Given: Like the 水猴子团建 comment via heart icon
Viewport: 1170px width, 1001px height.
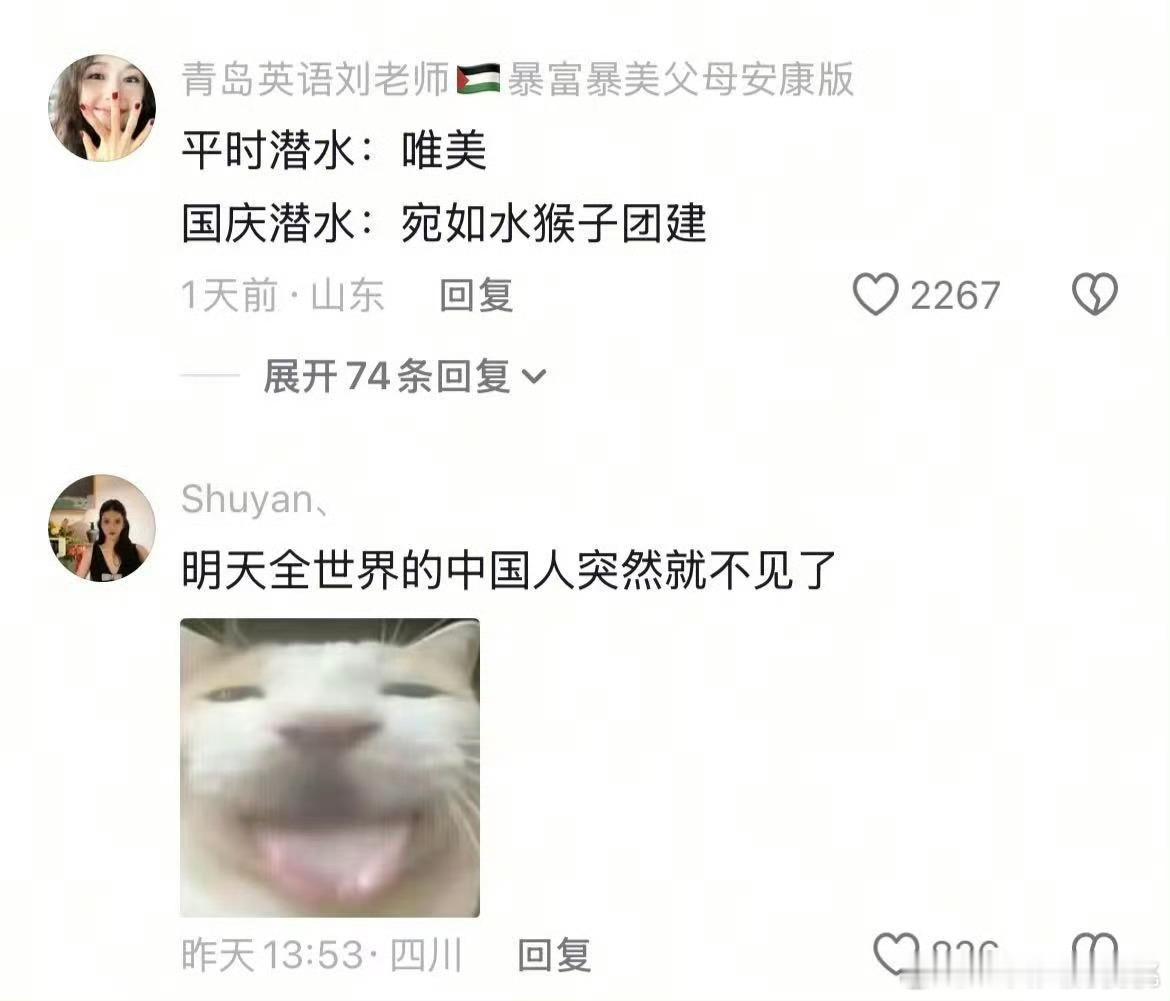Looking at the screenshot, I should tap(875, 294).
